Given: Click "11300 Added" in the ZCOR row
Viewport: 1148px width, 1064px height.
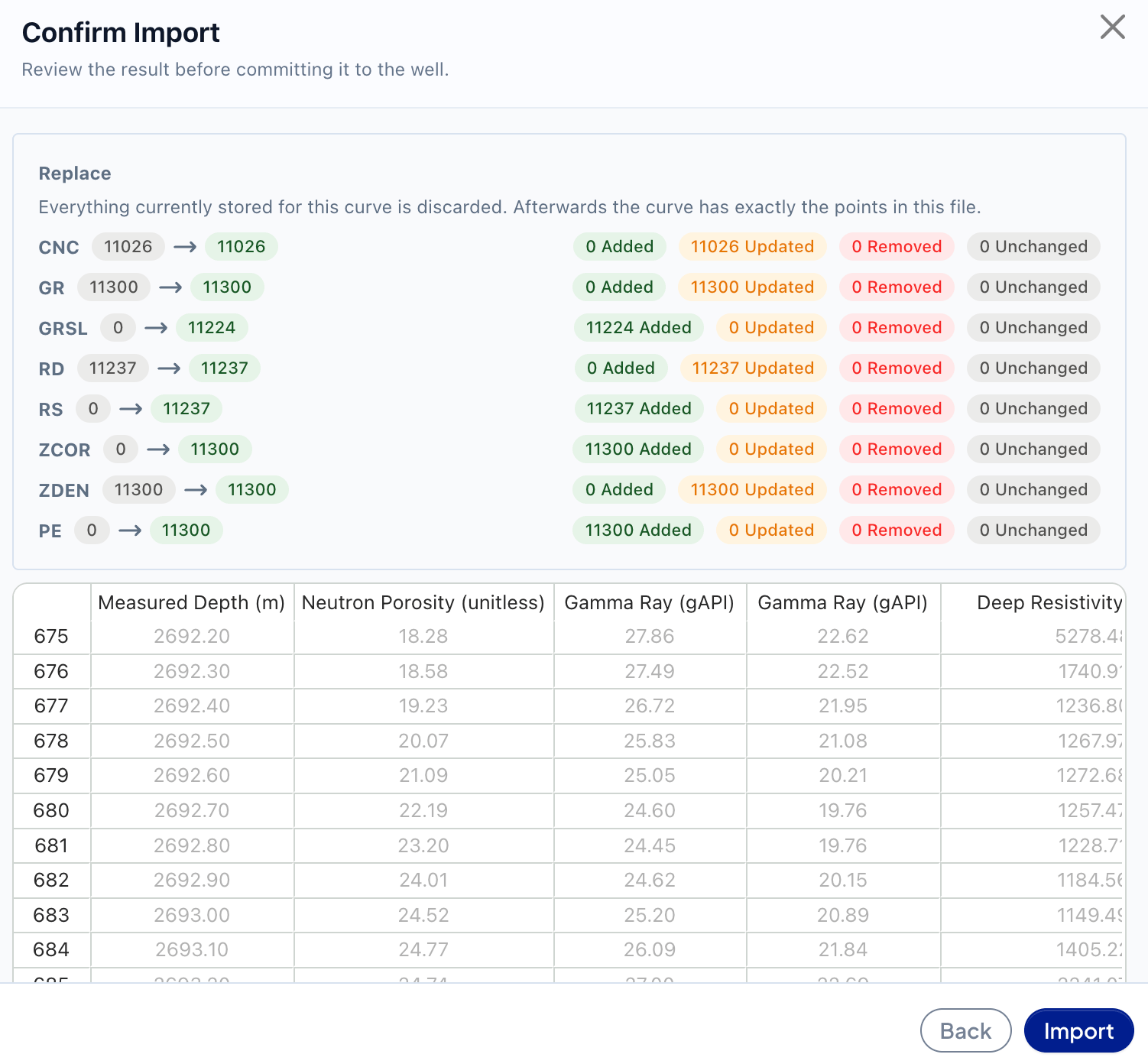Looking at the screenshot, I should [638, 449].
